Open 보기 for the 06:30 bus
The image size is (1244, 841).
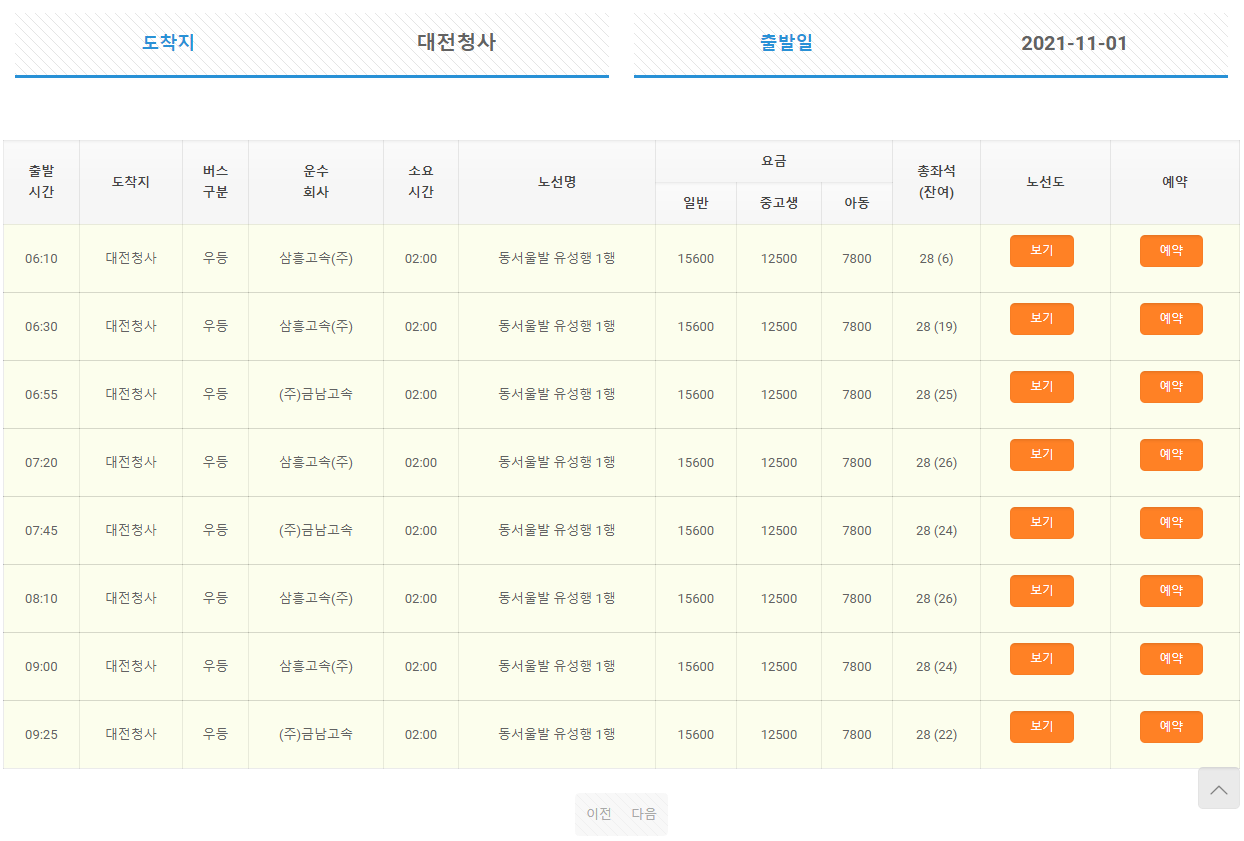(1042, 319)
